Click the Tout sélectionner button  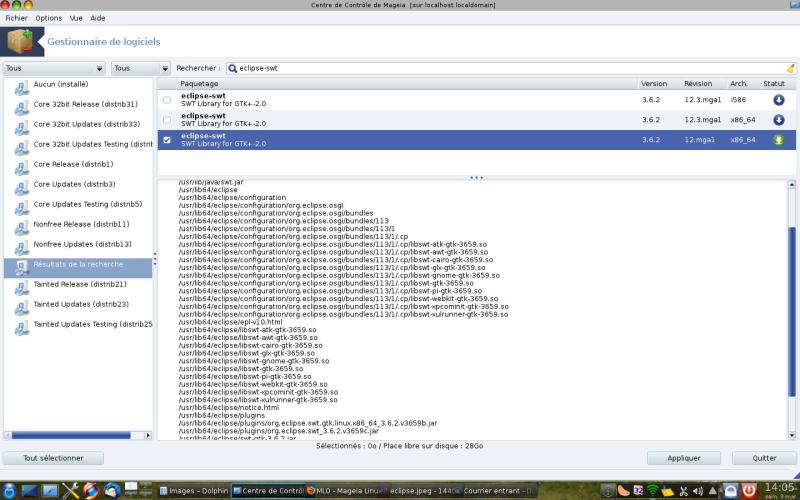pyautogui.click(x=53, y=458)
